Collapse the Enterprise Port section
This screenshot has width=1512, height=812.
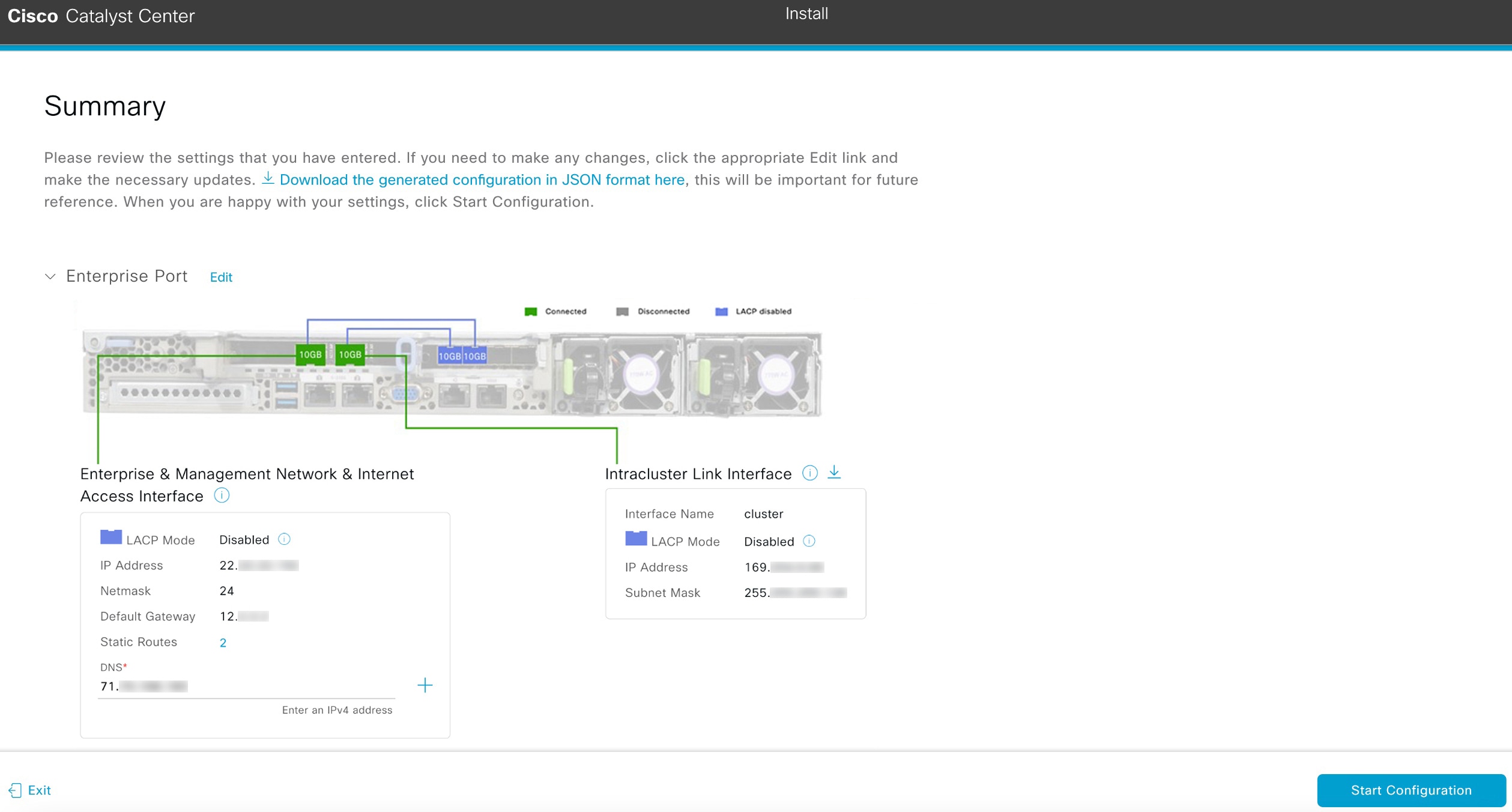coord(50,277)
